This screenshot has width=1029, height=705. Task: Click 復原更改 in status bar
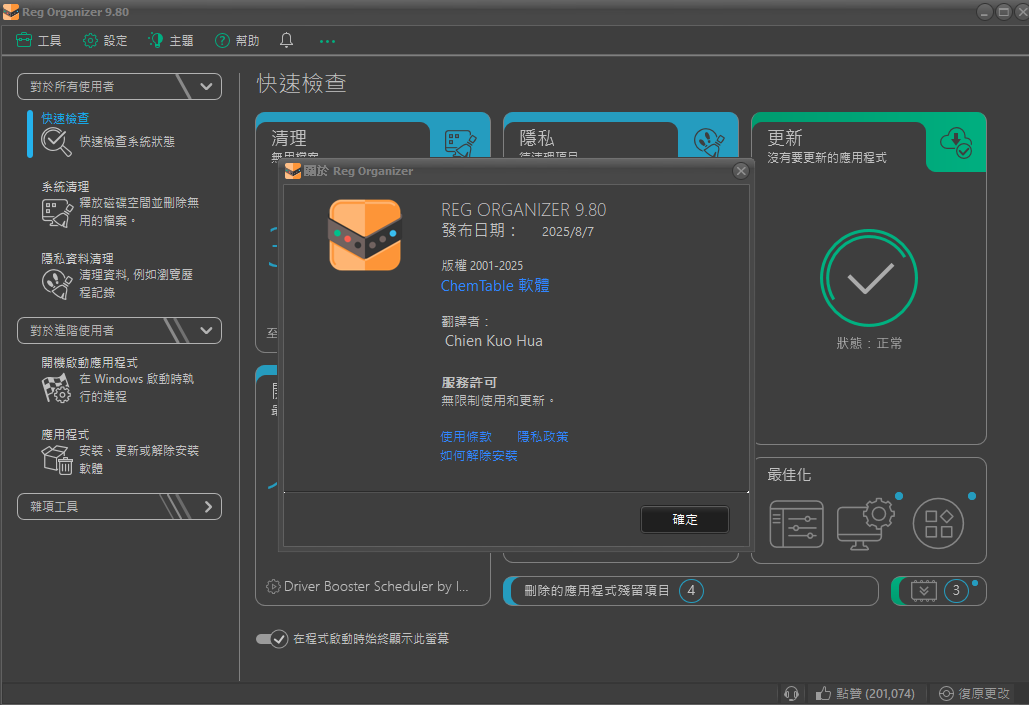[x=975, y=693]
